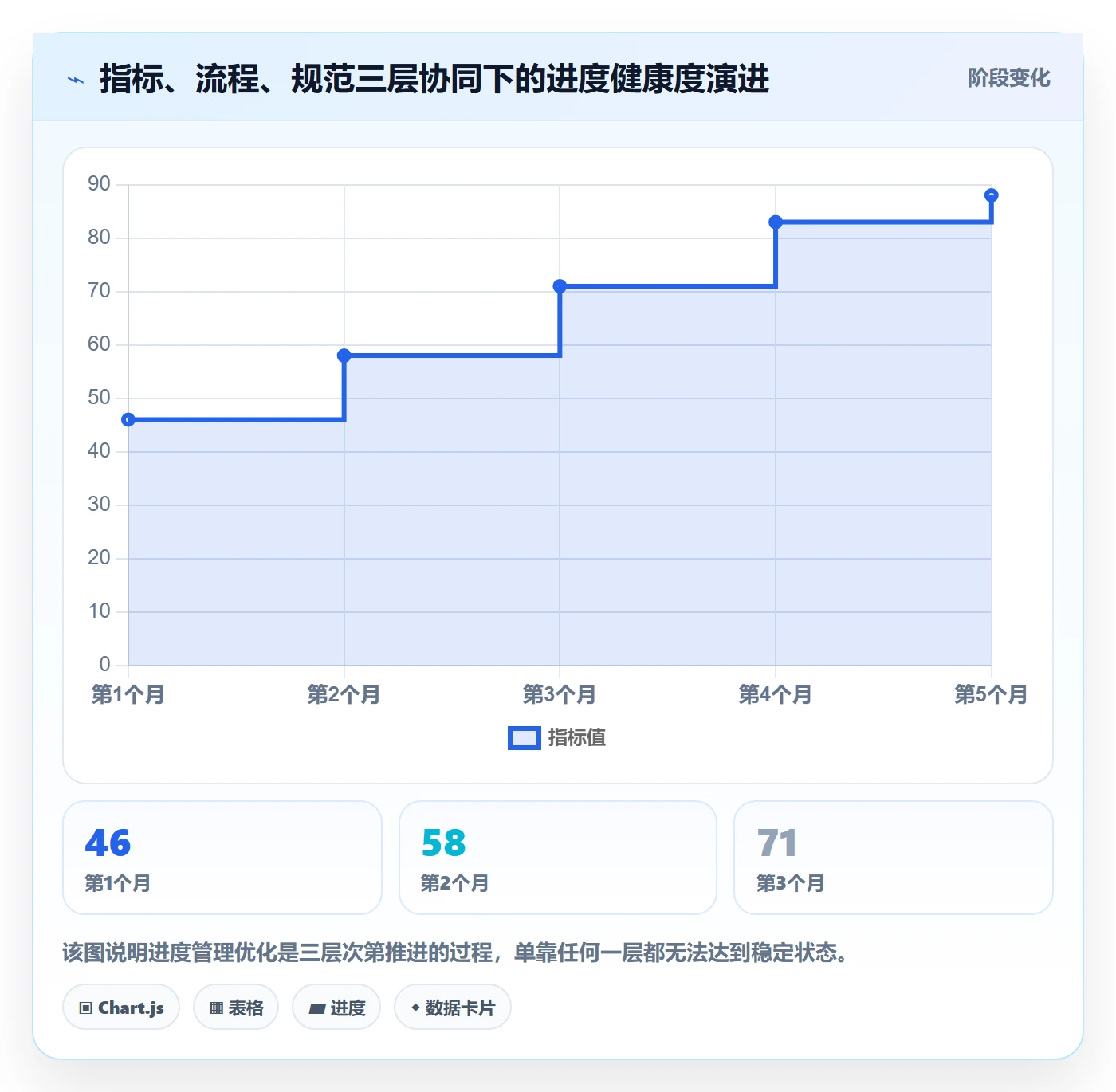
Task: Click the y-axis tick label 30
Action: tap(99, 505)
